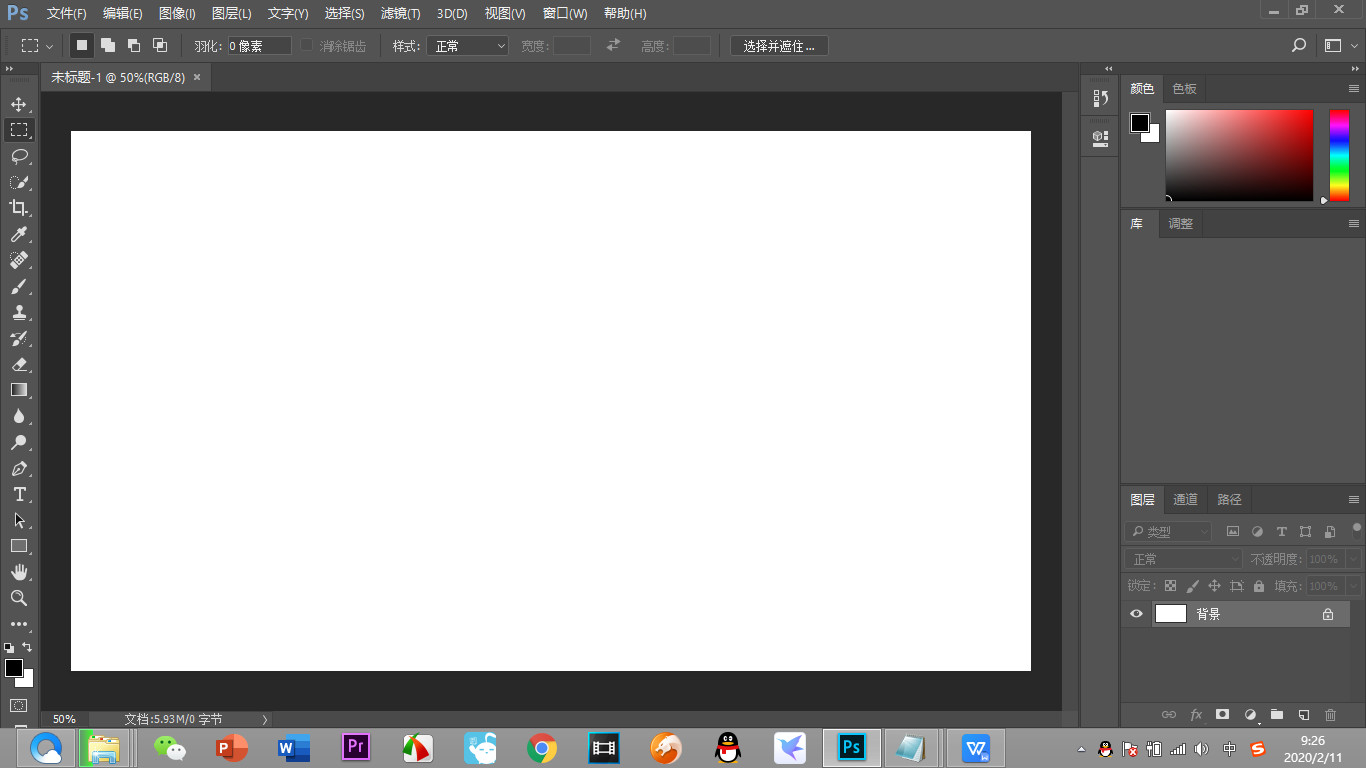The height and width of the screenshot is (768, 1366).
Task: Click the 羽化 feather input field
Action: click(x=259, y=46)
